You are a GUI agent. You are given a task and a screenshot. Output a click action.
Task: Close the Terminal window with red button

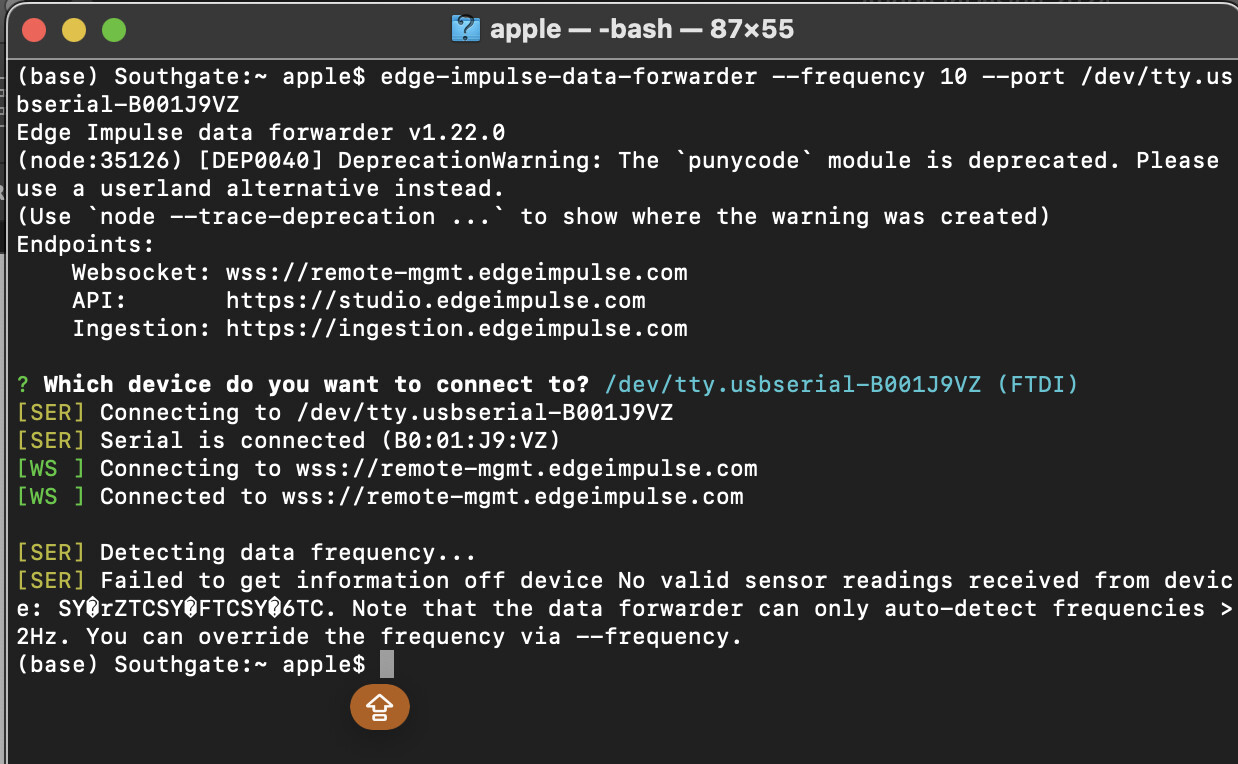tap(35, 30)
